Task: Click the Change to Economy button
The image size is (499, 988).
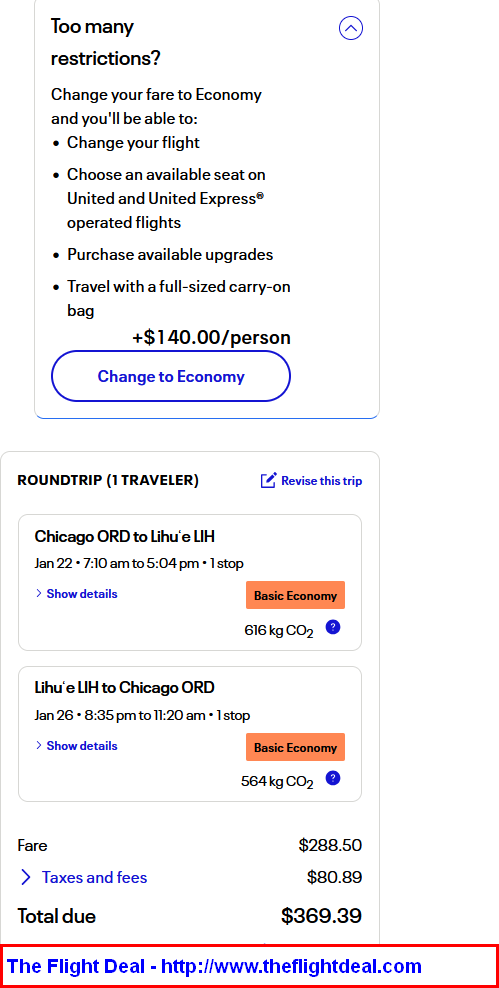Action: point(171,376)
